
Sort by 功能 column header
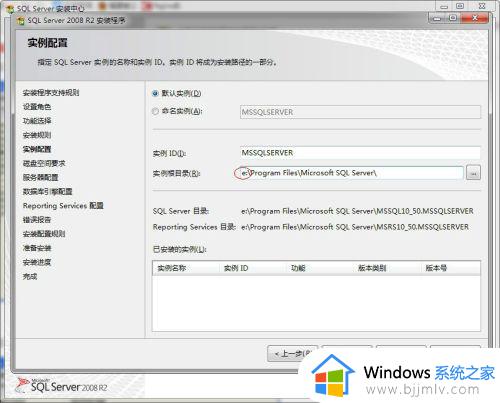click(319, 268)
